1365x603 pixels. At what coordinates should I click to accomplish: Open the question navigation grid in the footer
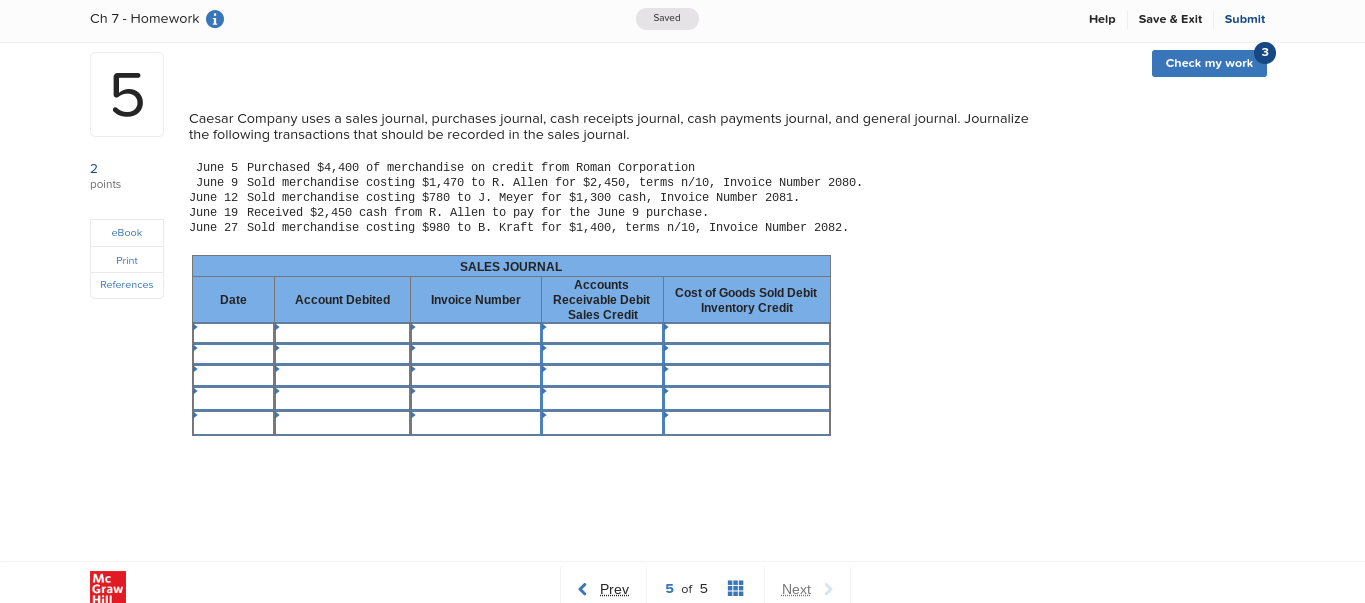[735, 588]
